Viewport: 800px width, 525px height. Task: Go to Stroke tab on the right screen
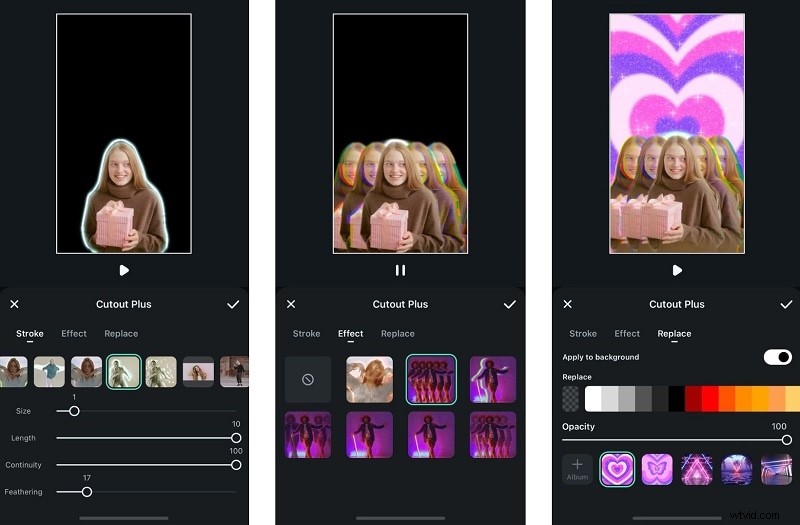583,333
